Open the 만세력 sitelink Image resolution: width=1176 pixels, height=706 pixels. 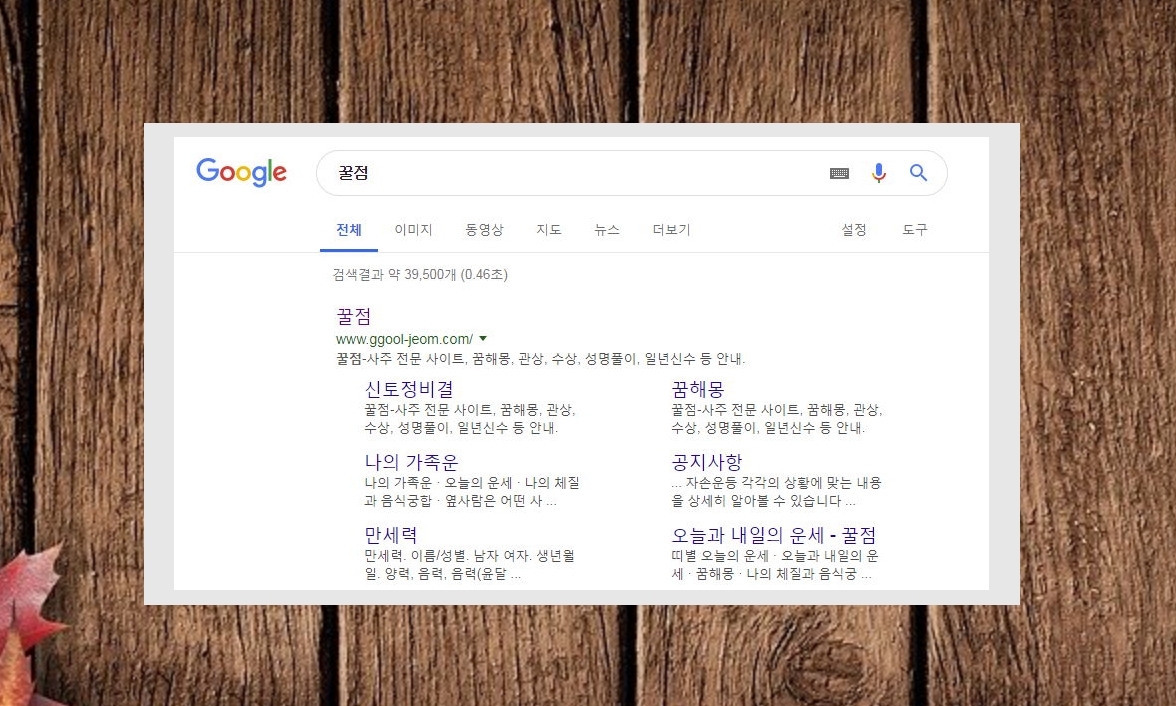click(391, 535)
